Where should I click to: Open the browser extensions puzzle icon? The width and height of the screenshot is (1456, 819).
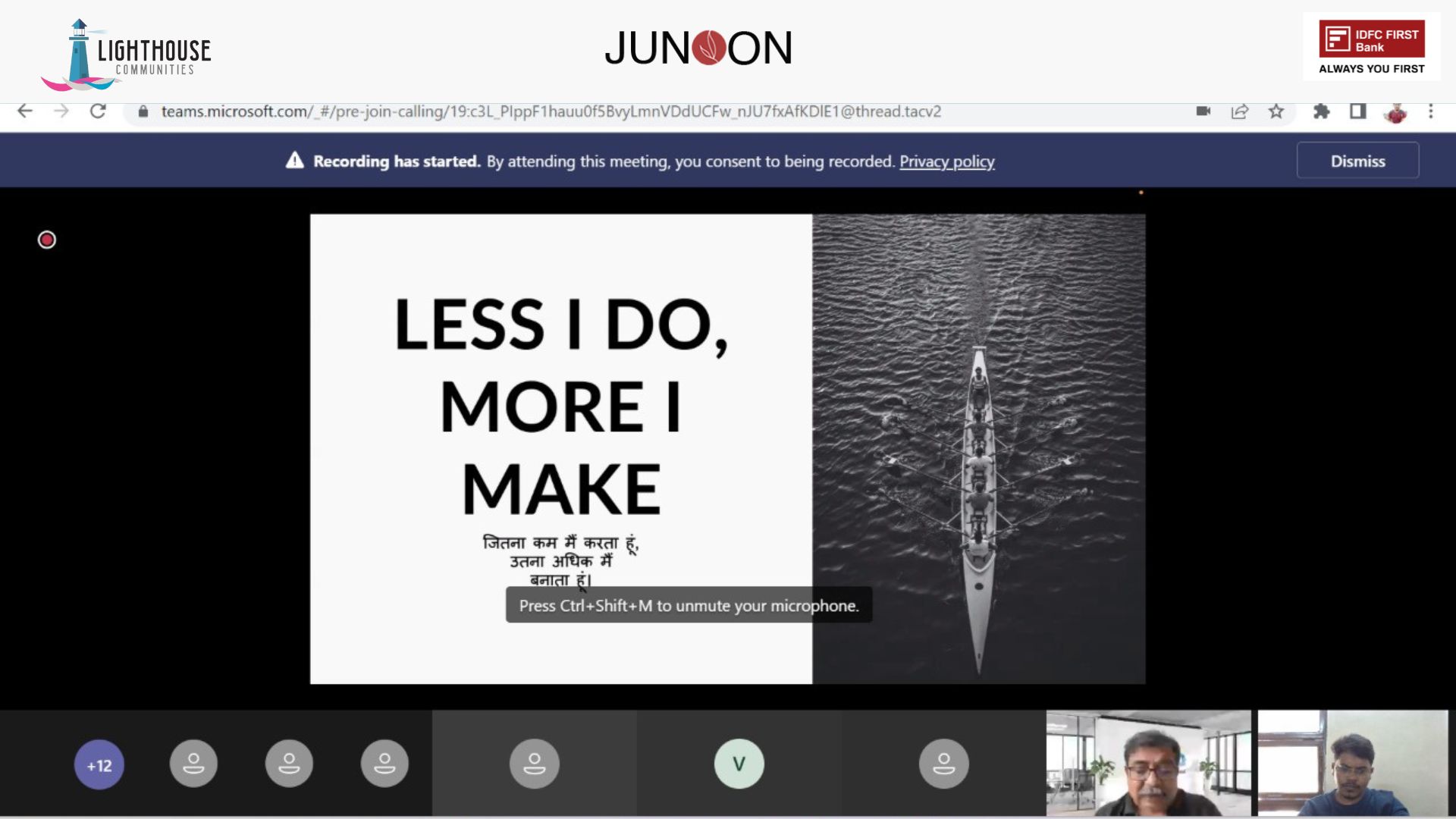(x=1321, y=111)
